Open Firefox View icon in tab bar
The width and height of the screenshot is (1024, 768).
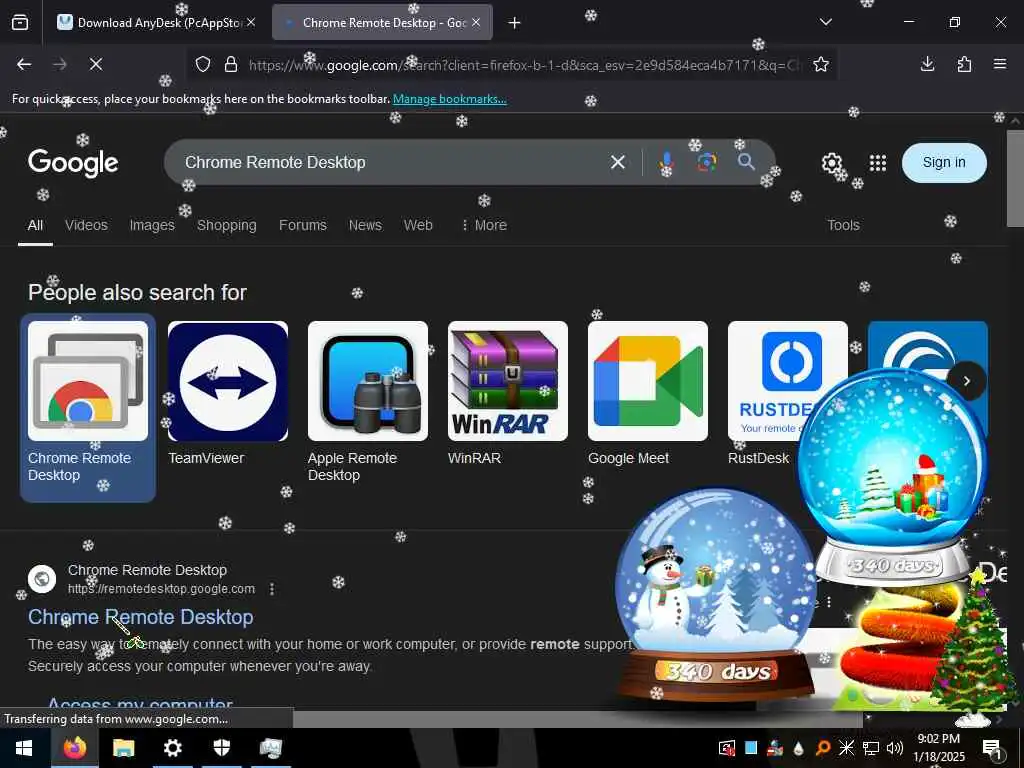(x=20, y=23)
